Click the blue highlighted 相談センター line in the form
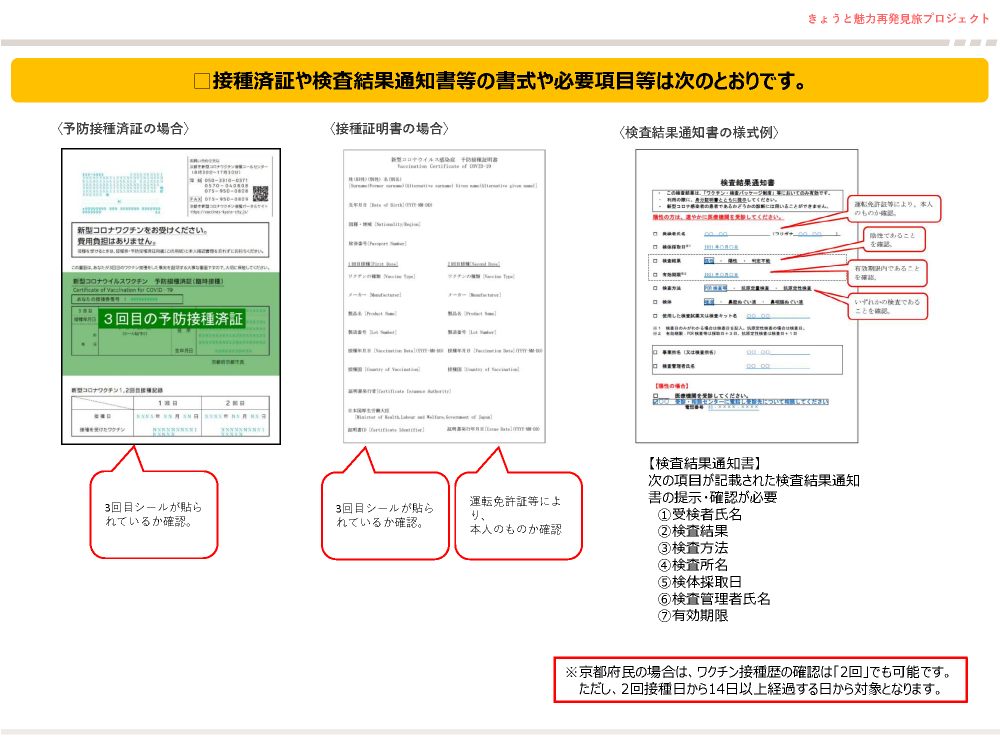This screenshot has height=750, width=1000. pos(740,402)
